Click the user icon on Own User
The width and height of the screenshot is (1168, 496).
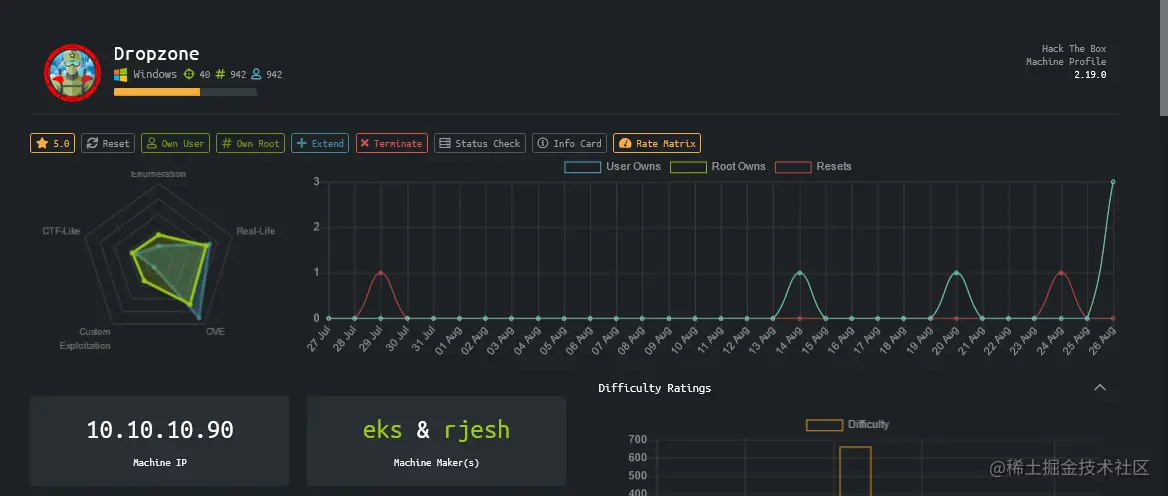(151, 143)
